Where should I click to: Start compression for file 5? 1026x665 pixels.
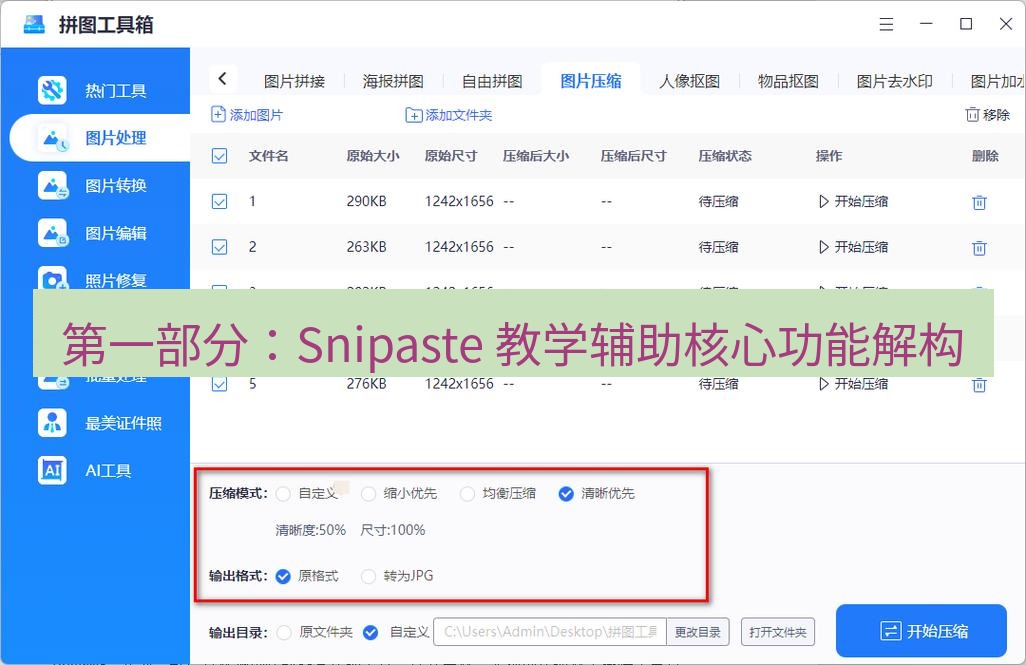(x=853, y=384)
